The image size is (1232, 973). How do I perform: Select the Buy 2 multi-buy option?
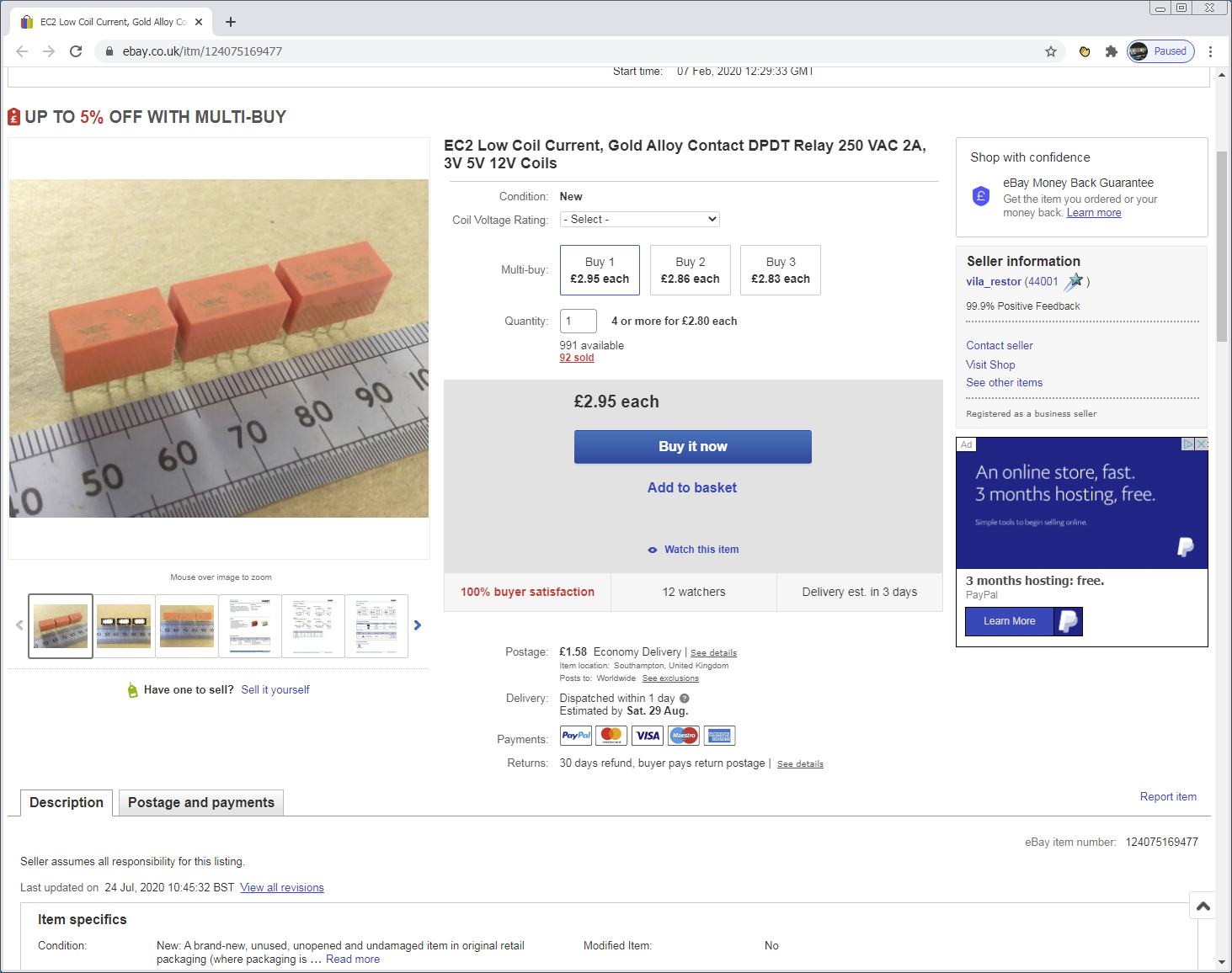[x=690, y=270]
